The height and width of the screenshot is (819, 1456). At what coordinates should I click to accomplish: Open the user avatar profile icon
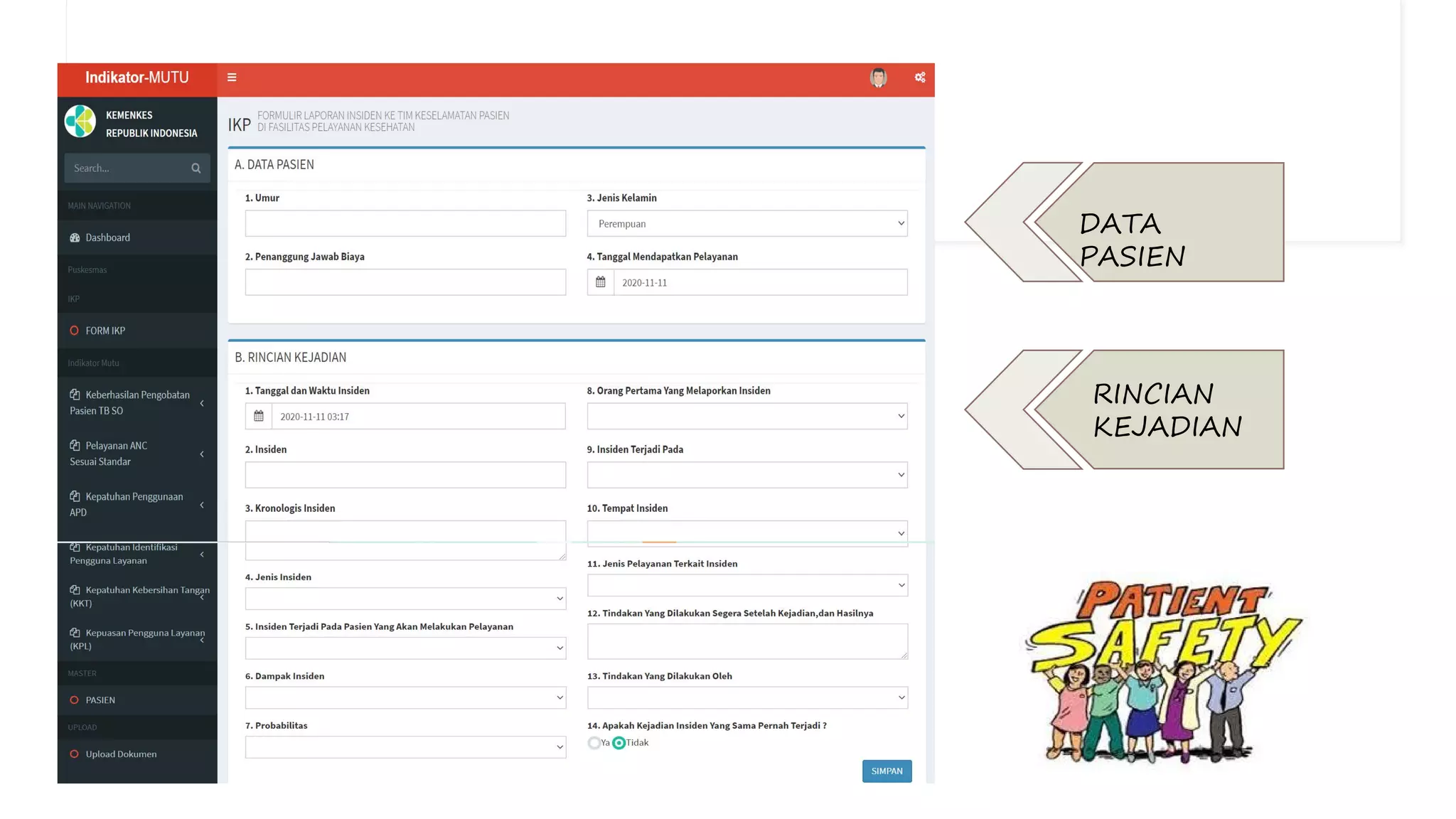click(x=878, y=77)
